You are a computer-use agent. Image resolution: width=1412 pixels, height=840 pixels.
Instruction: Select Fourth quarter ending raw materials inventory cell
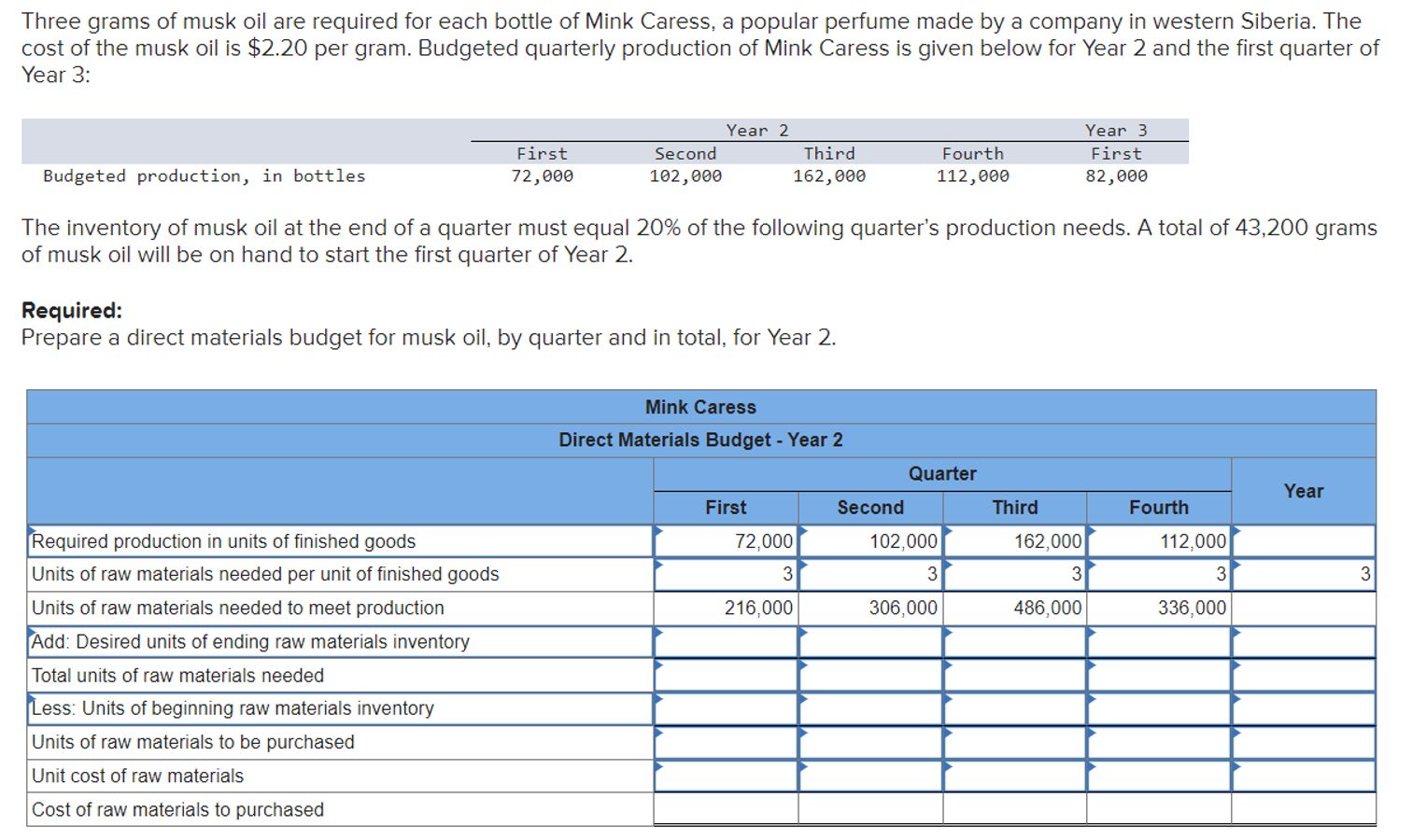(1159, 642)
